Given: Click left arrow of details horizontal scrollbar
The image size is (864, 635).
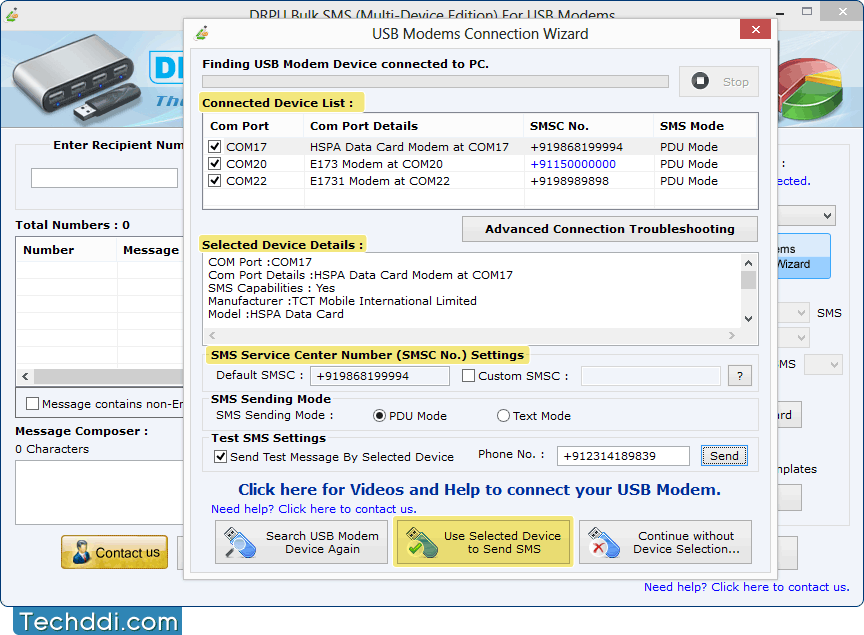Looking at the screenshot, I should tap(213, 335).
